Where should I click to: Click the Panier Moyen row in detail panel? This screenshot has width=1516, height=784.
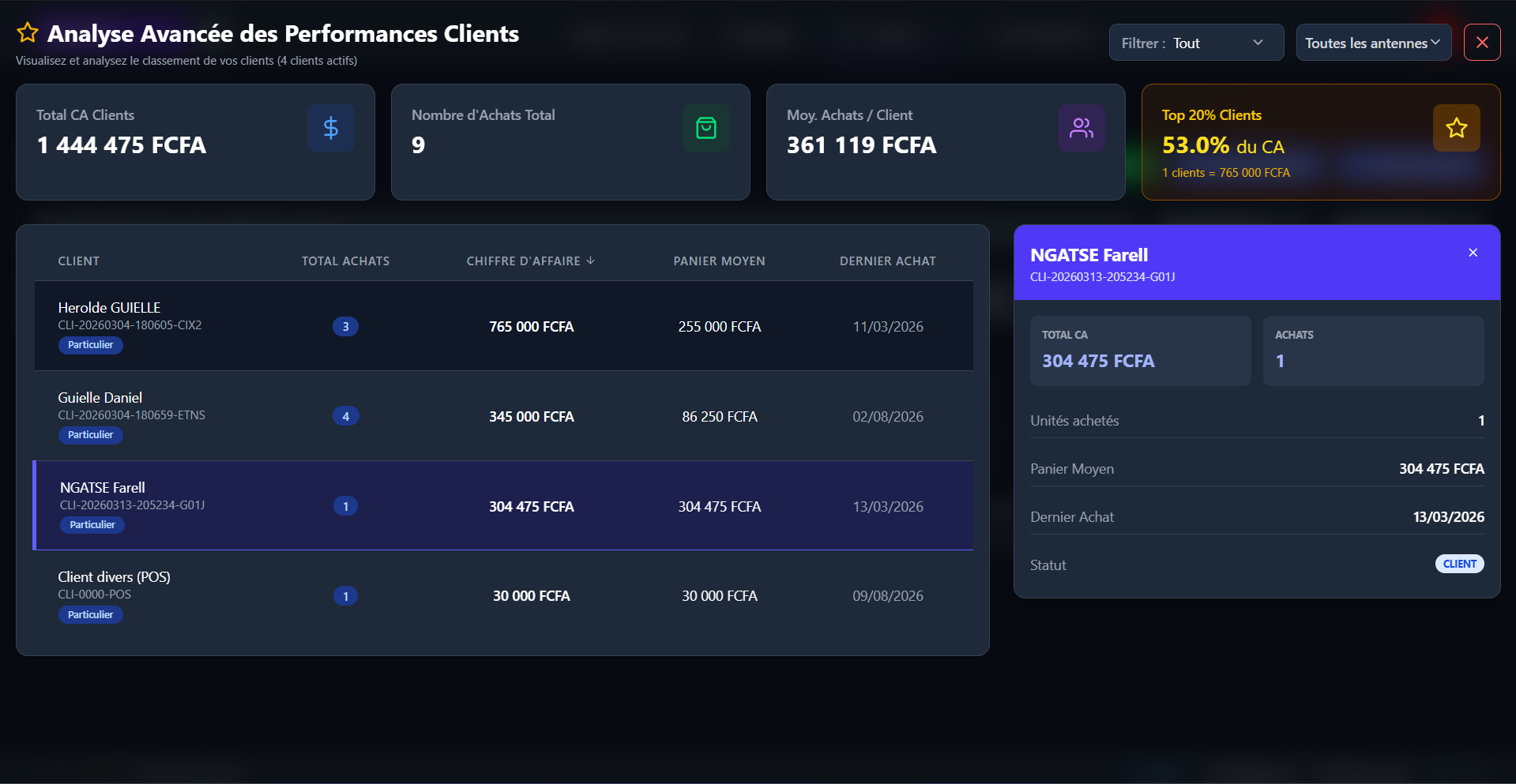pyautogui.click(x=1257, y=469)
